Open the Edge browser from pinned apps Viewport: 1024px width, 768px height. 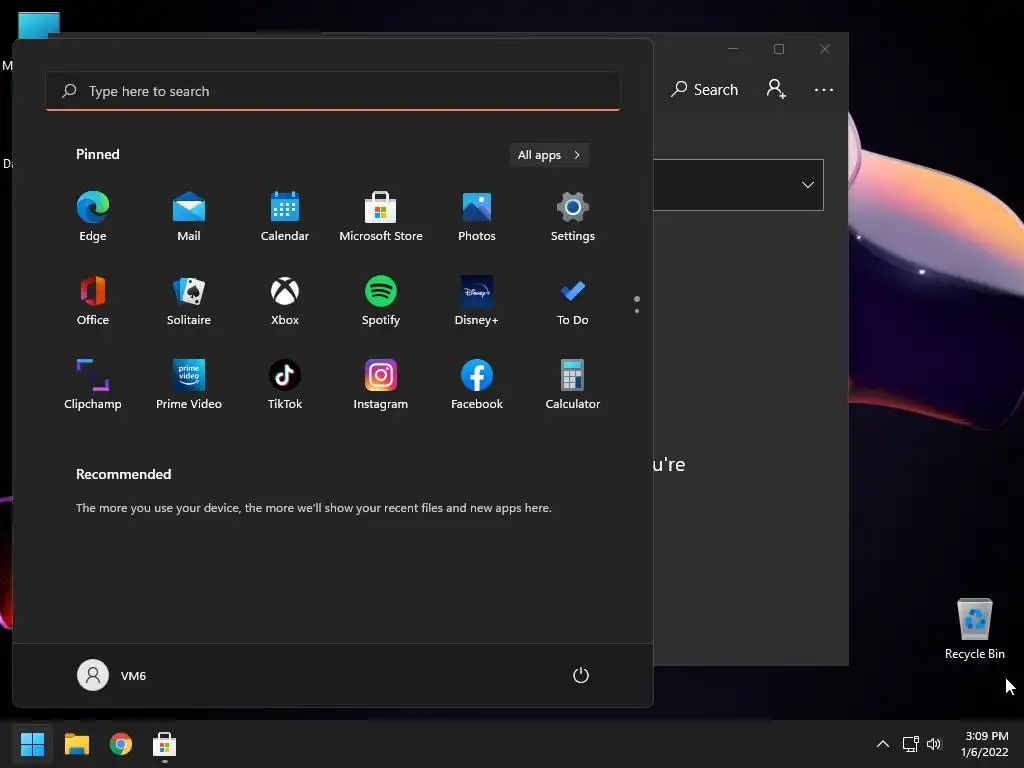[93, 217]
